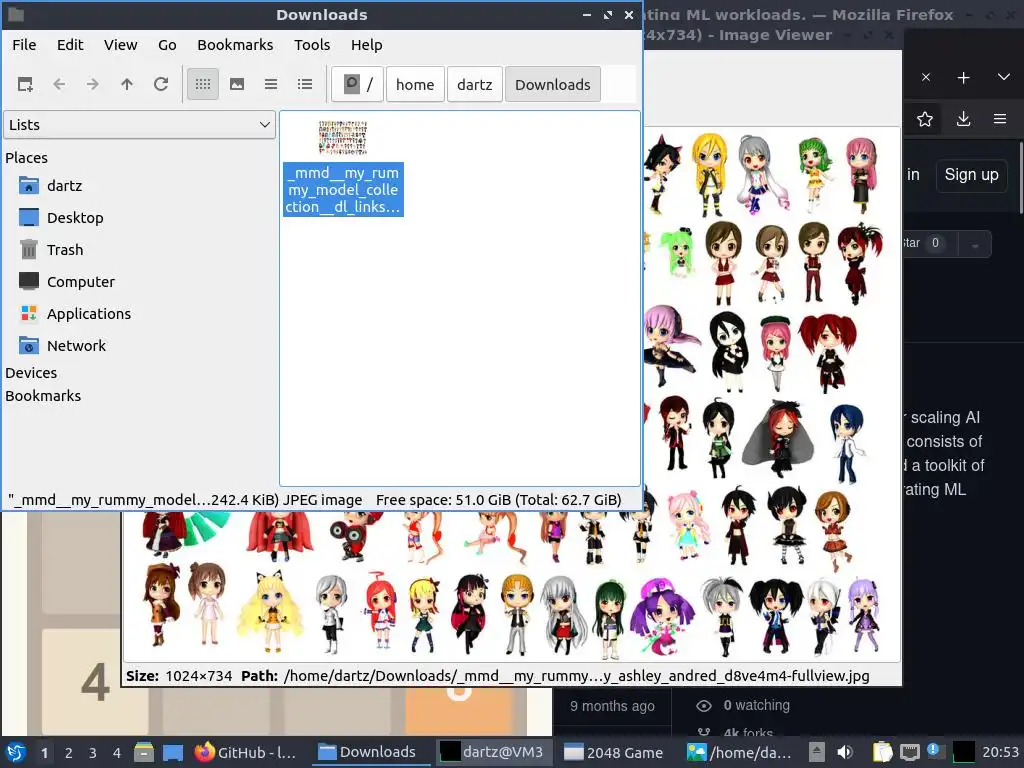1024x768 pixels.
Task: Open volume control in system tray
Action: pyautogui.click(x=845, y=752)
